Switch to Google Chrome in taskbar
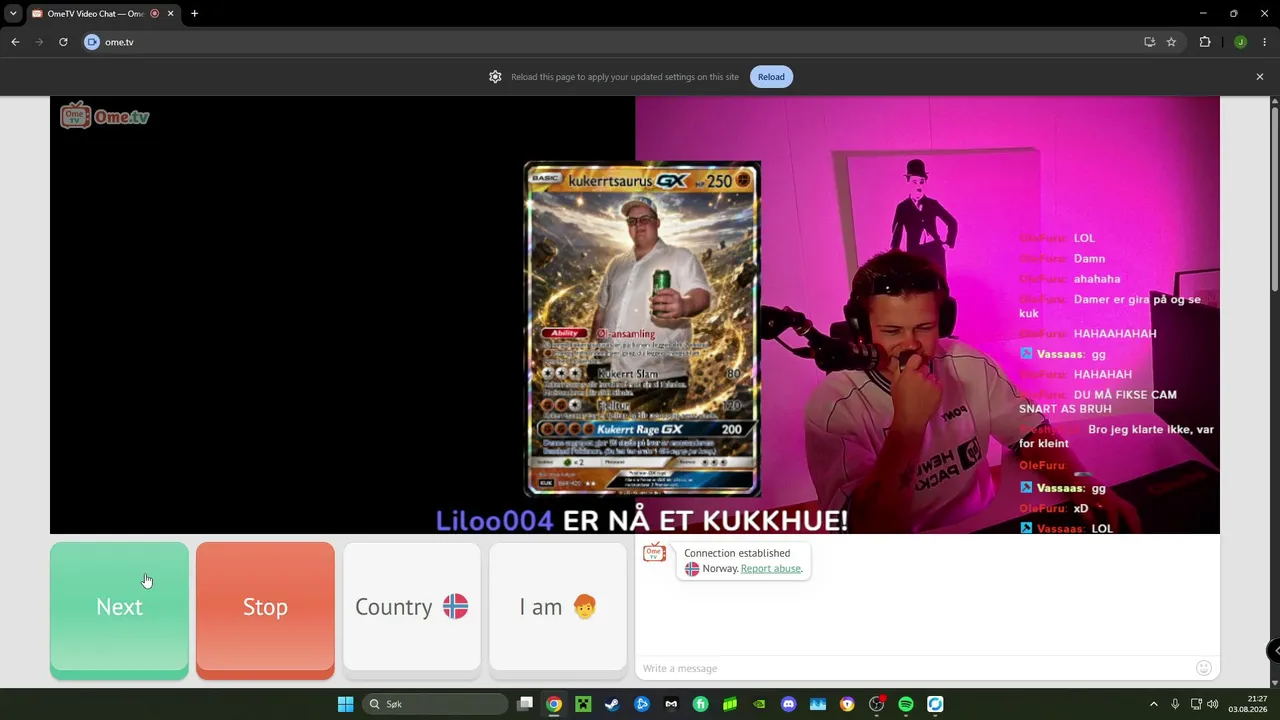This screenshot has width=1280, height=720. click(x=554, y=704)
